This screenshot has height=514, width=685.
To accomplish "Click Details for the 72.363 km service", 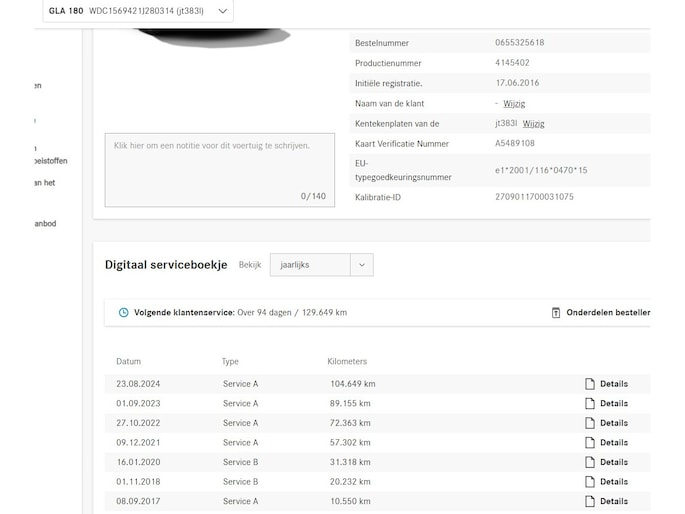I will (x=614, y=423).
